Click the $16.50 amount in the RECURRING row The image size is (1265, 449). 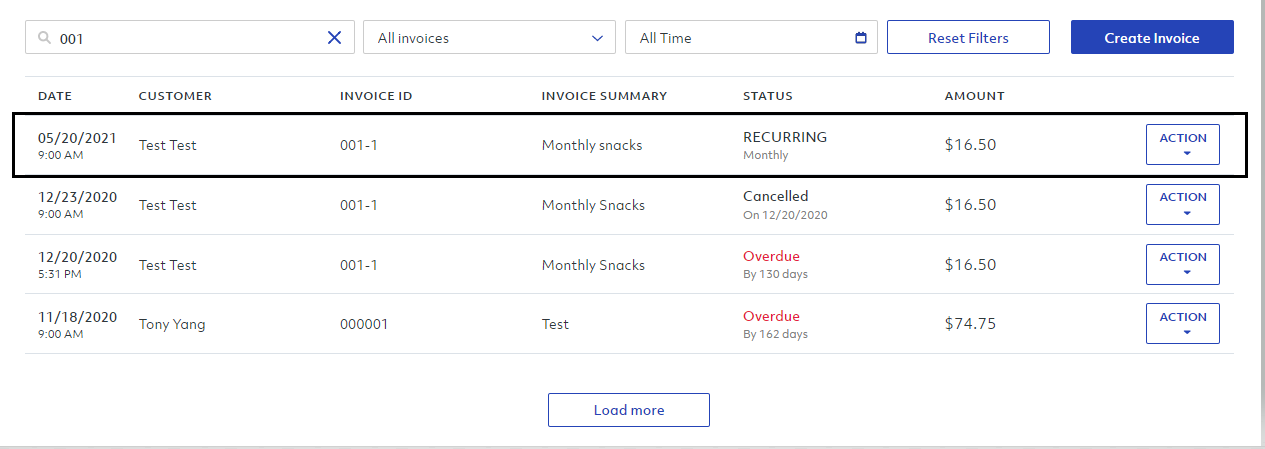coord(970,145)
